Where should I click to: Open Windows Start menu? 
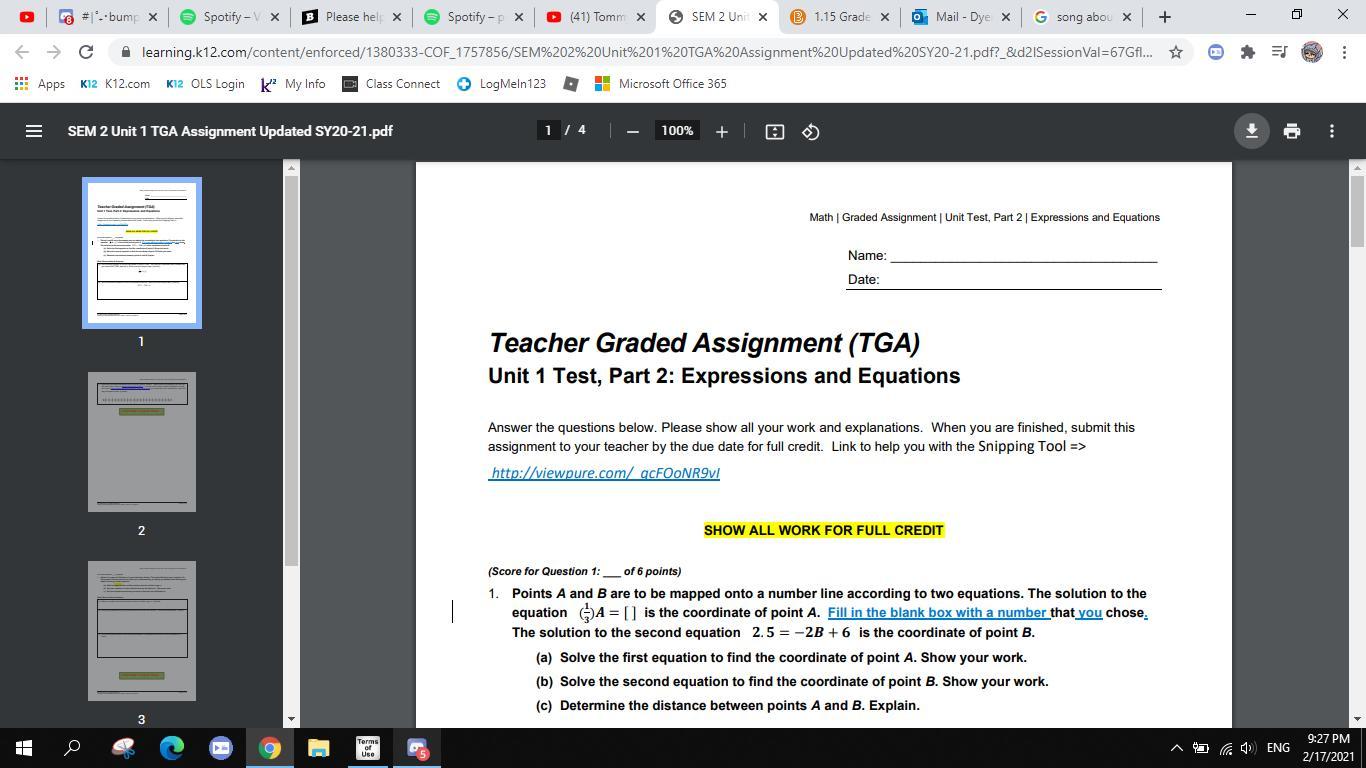tap(24, 748)
